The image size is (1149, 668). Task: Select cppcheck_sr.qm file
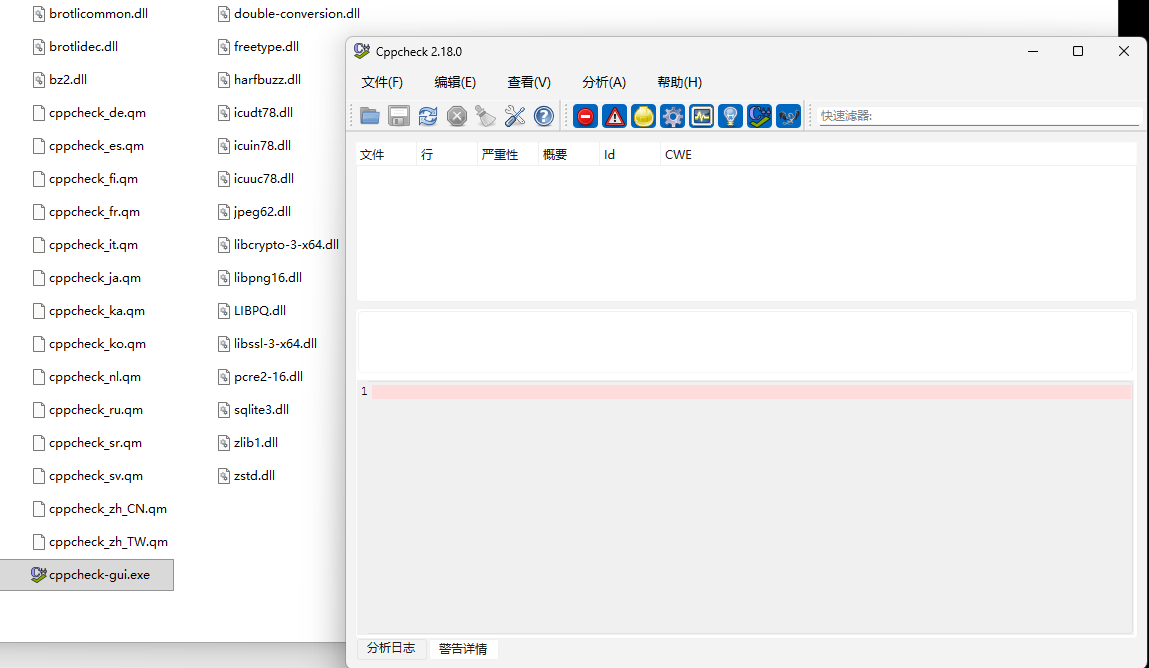click(x=87, y=442)
